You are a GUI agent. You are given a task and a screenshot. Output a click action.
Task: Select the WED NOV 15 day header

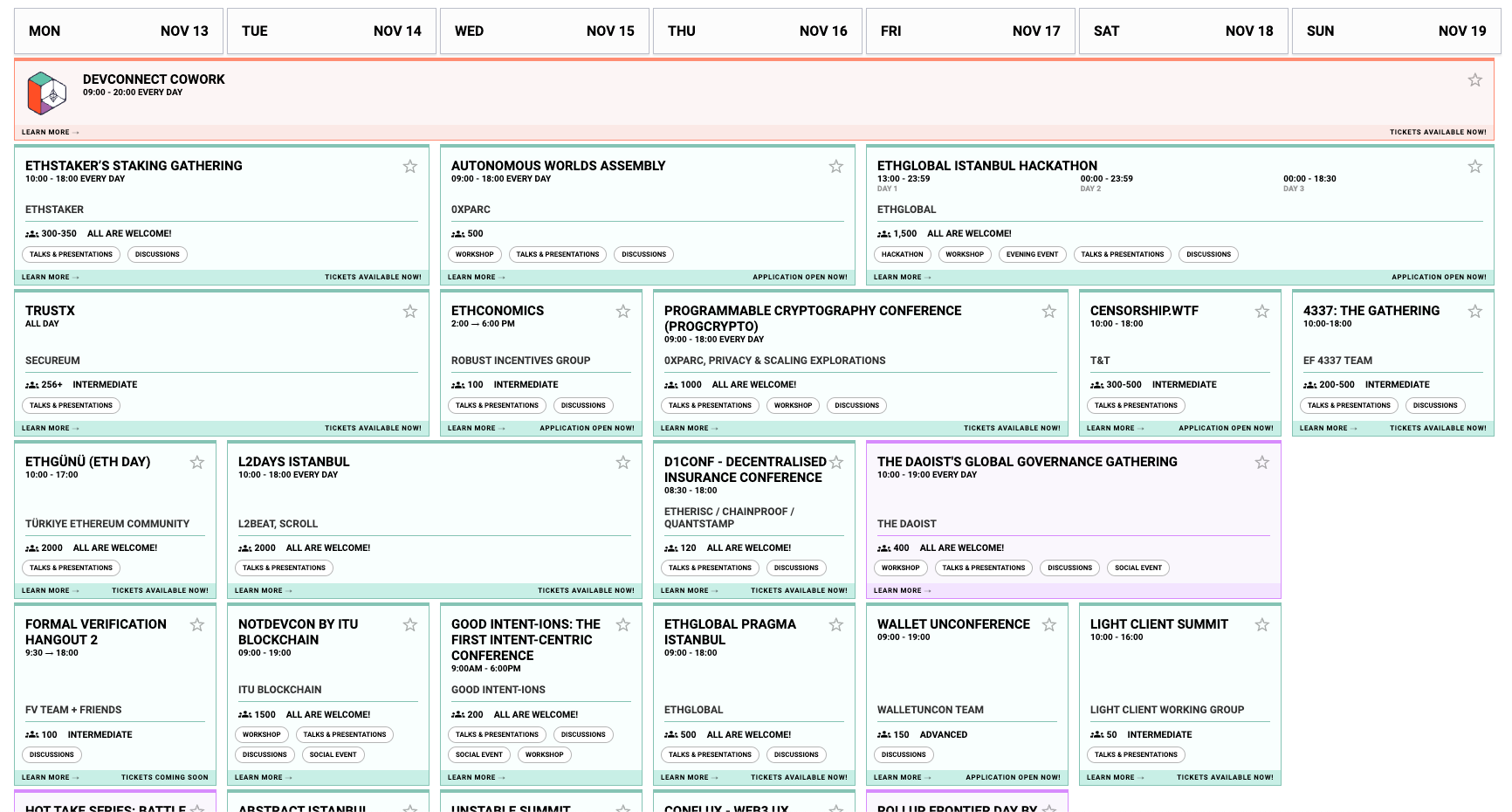pos(545,31)
